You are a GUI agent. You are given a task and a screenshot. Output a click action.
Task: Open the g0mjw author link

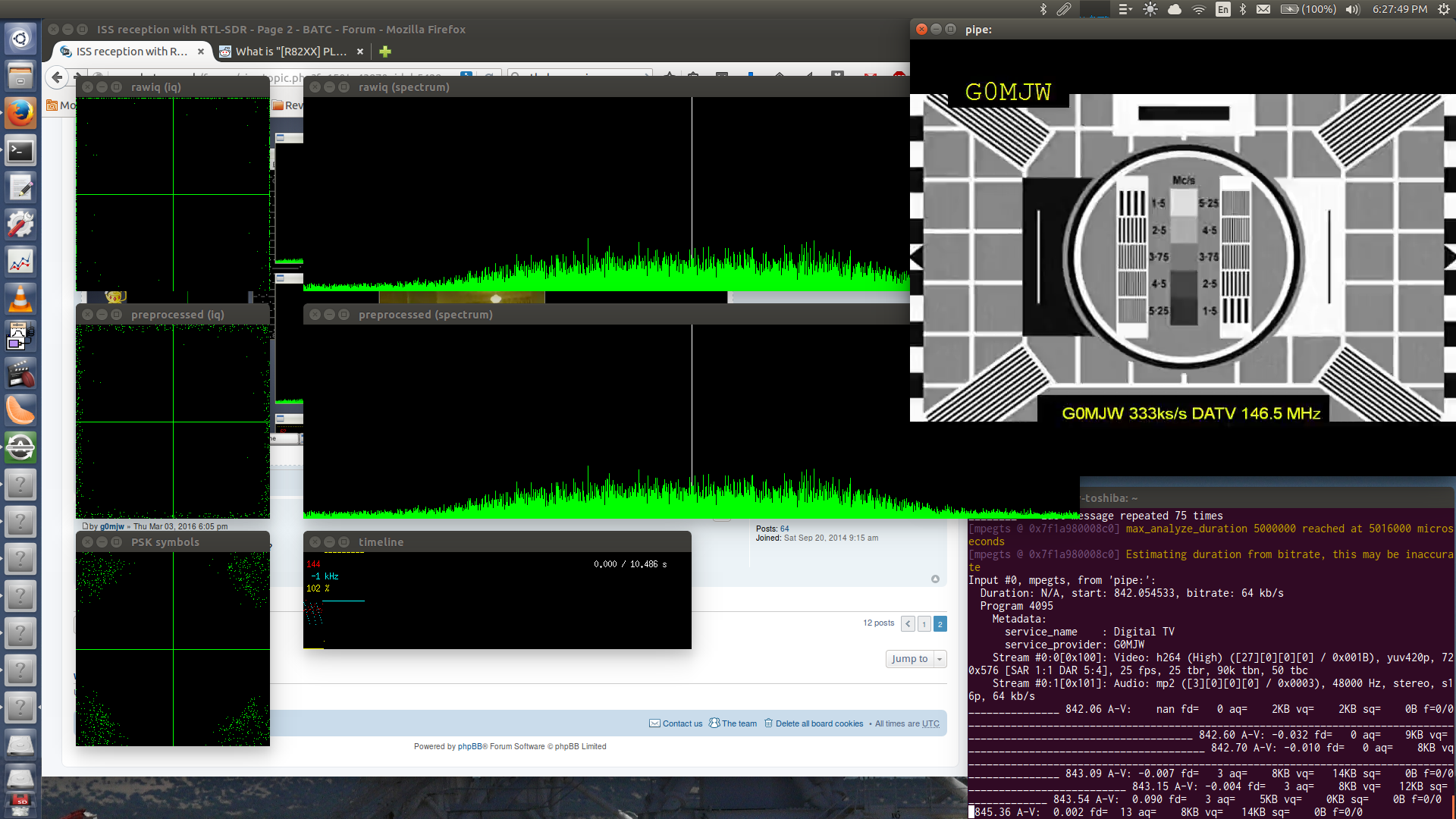(112, 526)
